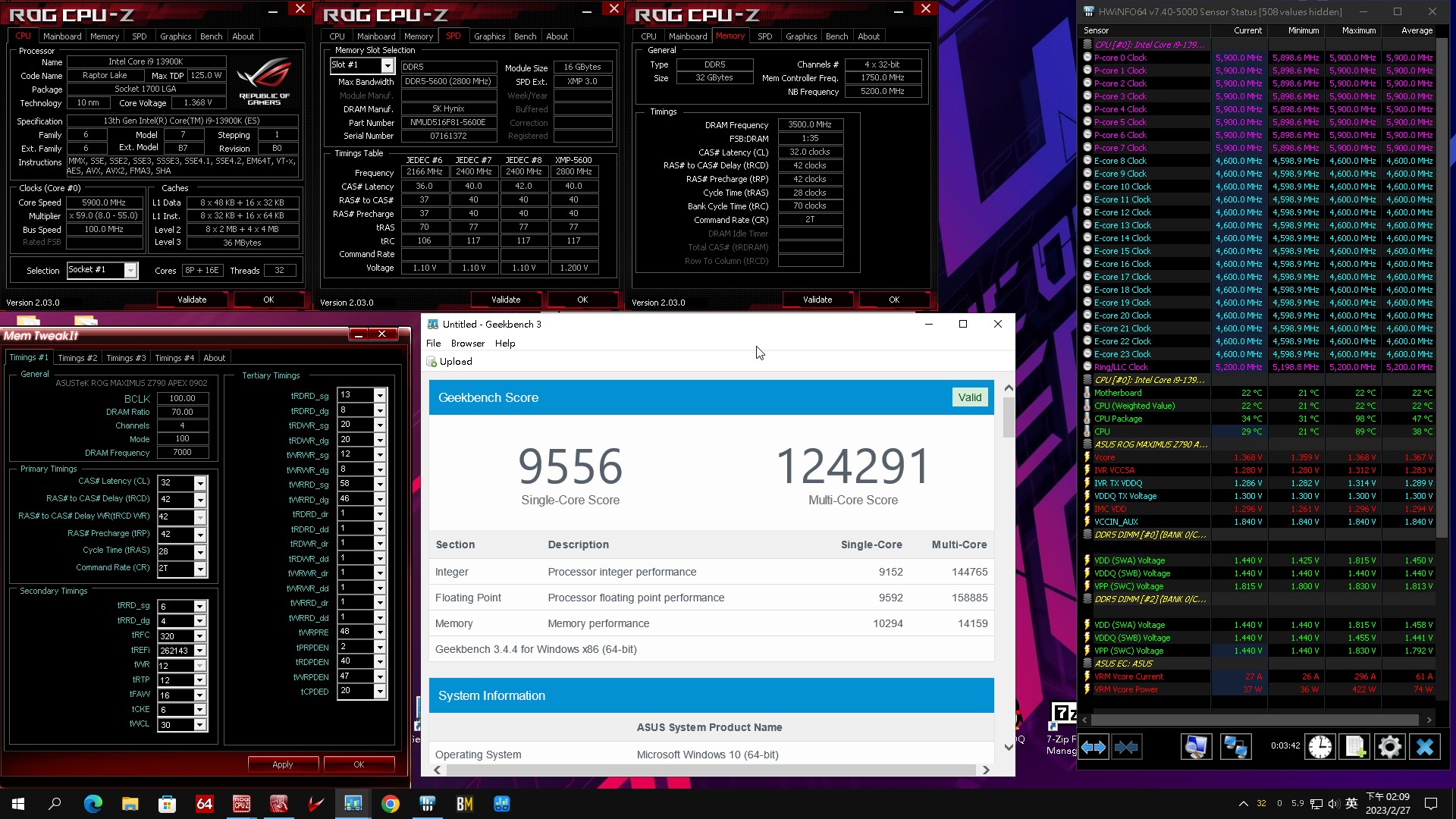
Task: Click the collapse arrows icon in HWiNFO
Action: (1127, 747)
